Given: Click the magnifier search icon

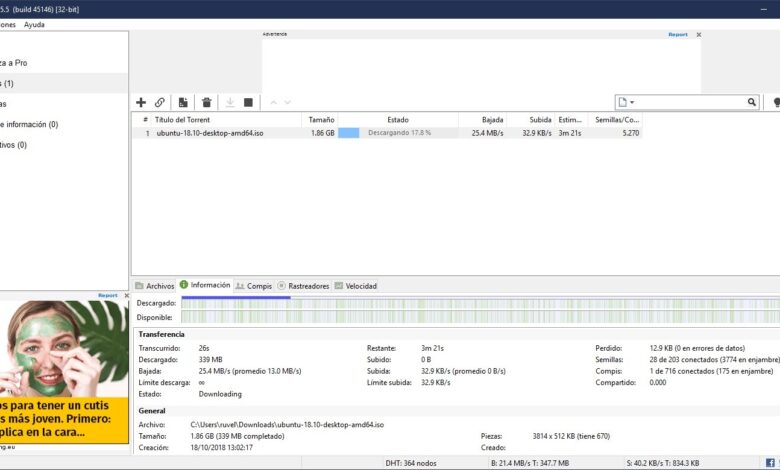Looking at the screenshot, I should click(752, 102).
